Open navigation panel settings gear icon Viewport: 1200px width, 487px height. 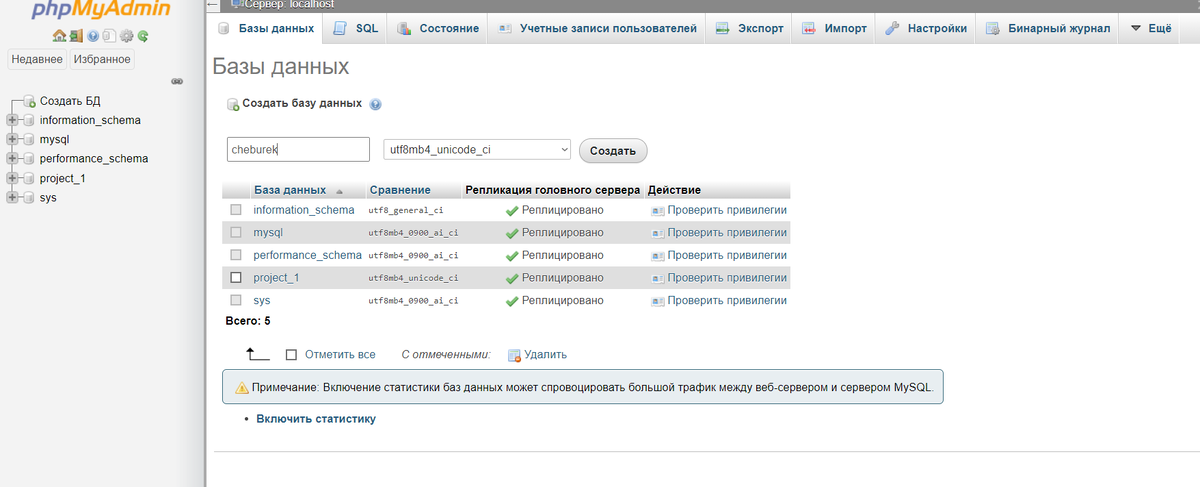point(126,36)
